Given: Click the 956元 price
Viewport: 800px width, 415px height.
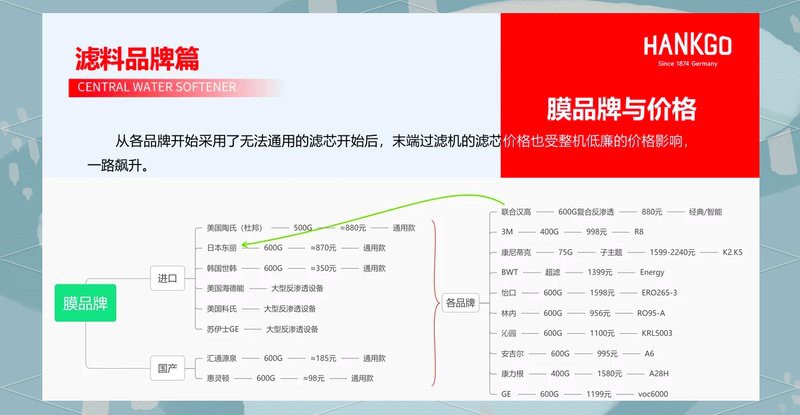Looking at the screenshot, I should (x=599, y=313).
